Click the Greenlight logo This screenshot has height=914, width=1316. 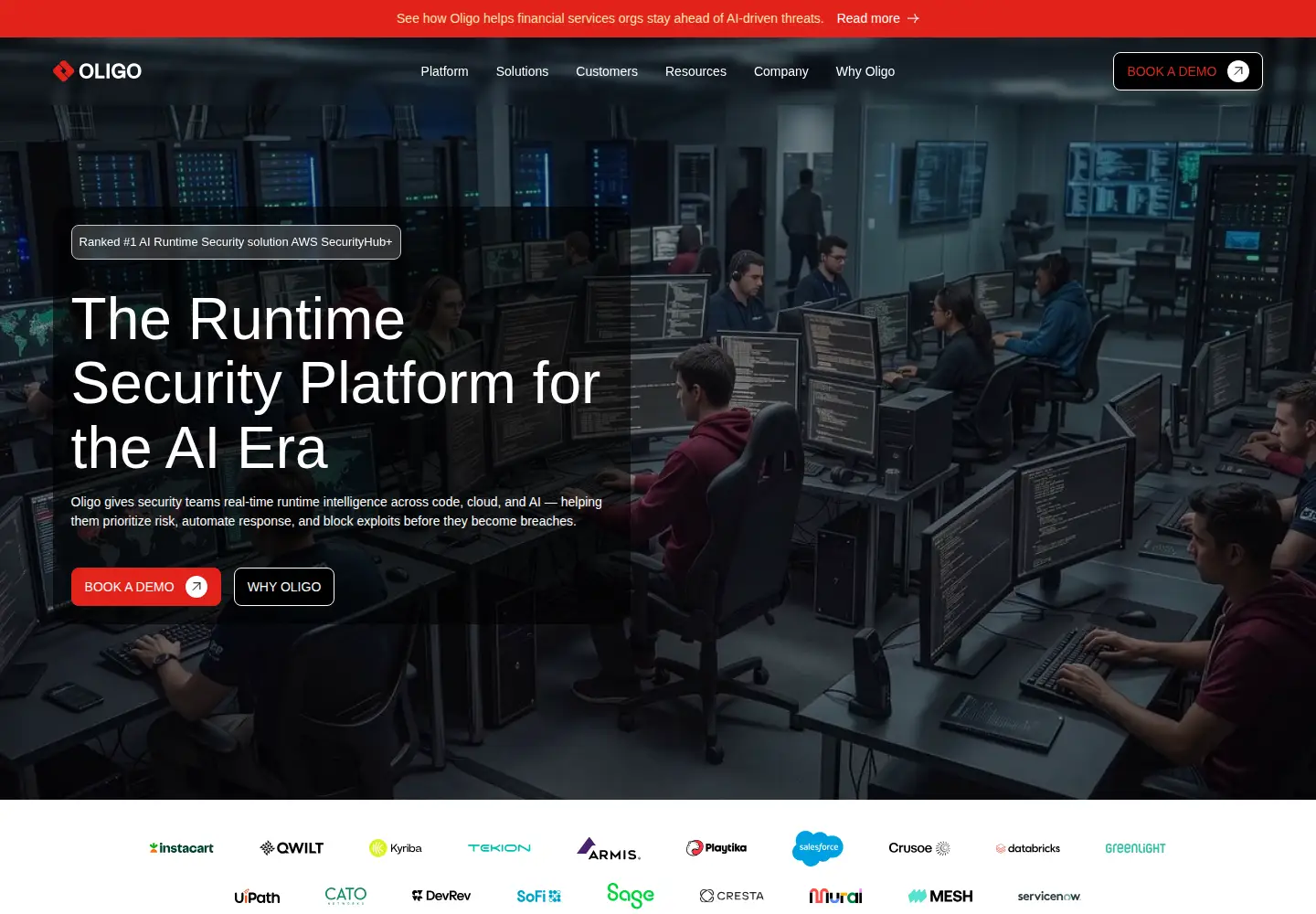(x=1135, y=848)
